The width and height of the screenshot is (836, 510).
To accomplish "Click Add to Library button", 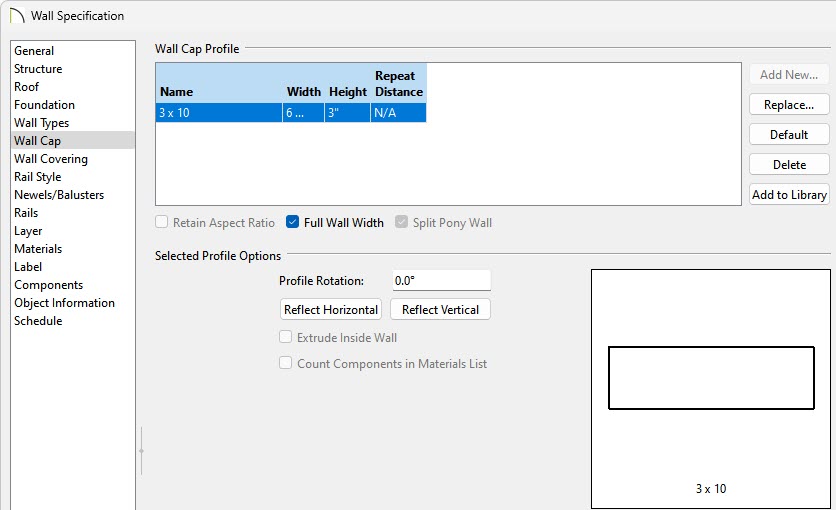I will click(x=789, y=195).
